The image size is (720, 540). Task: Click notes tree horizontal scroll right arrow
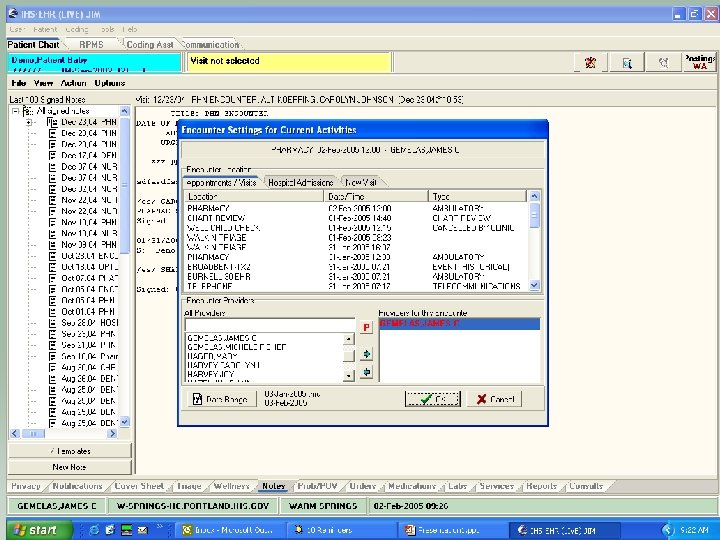(x=112, y=433)
